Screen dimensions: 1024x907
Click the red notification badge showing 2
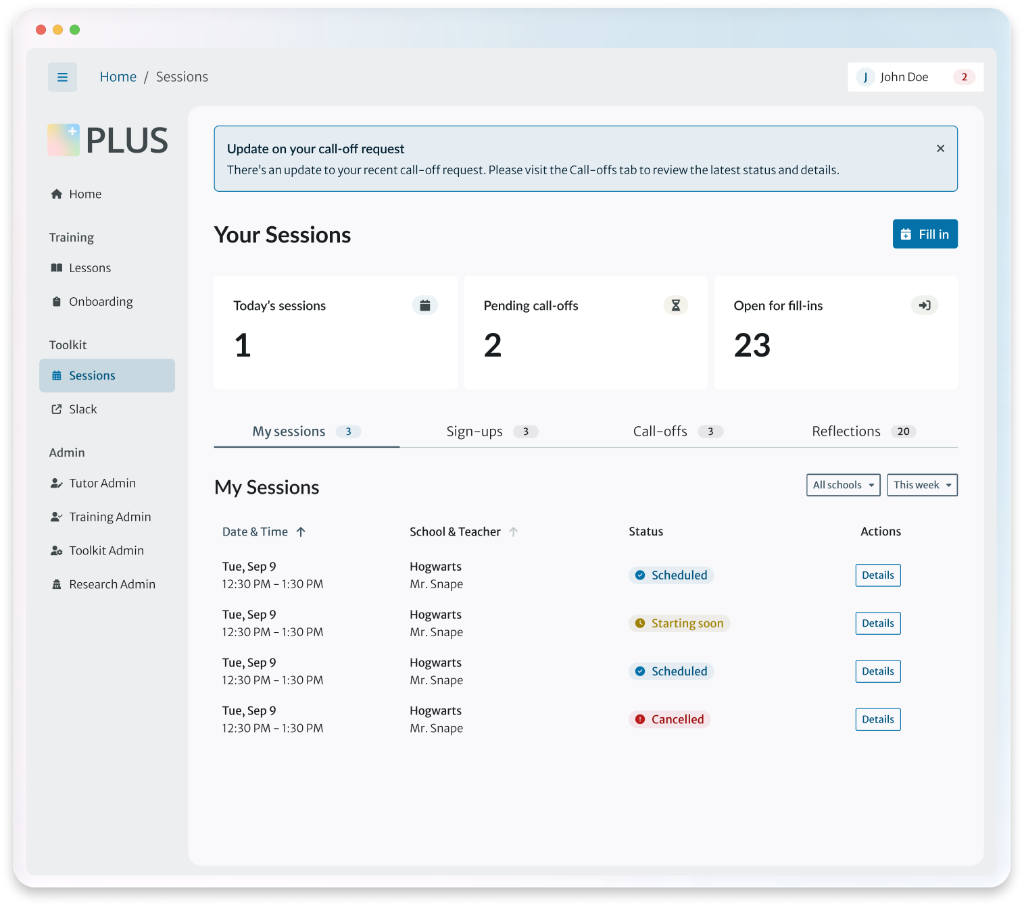coord(964,77)
